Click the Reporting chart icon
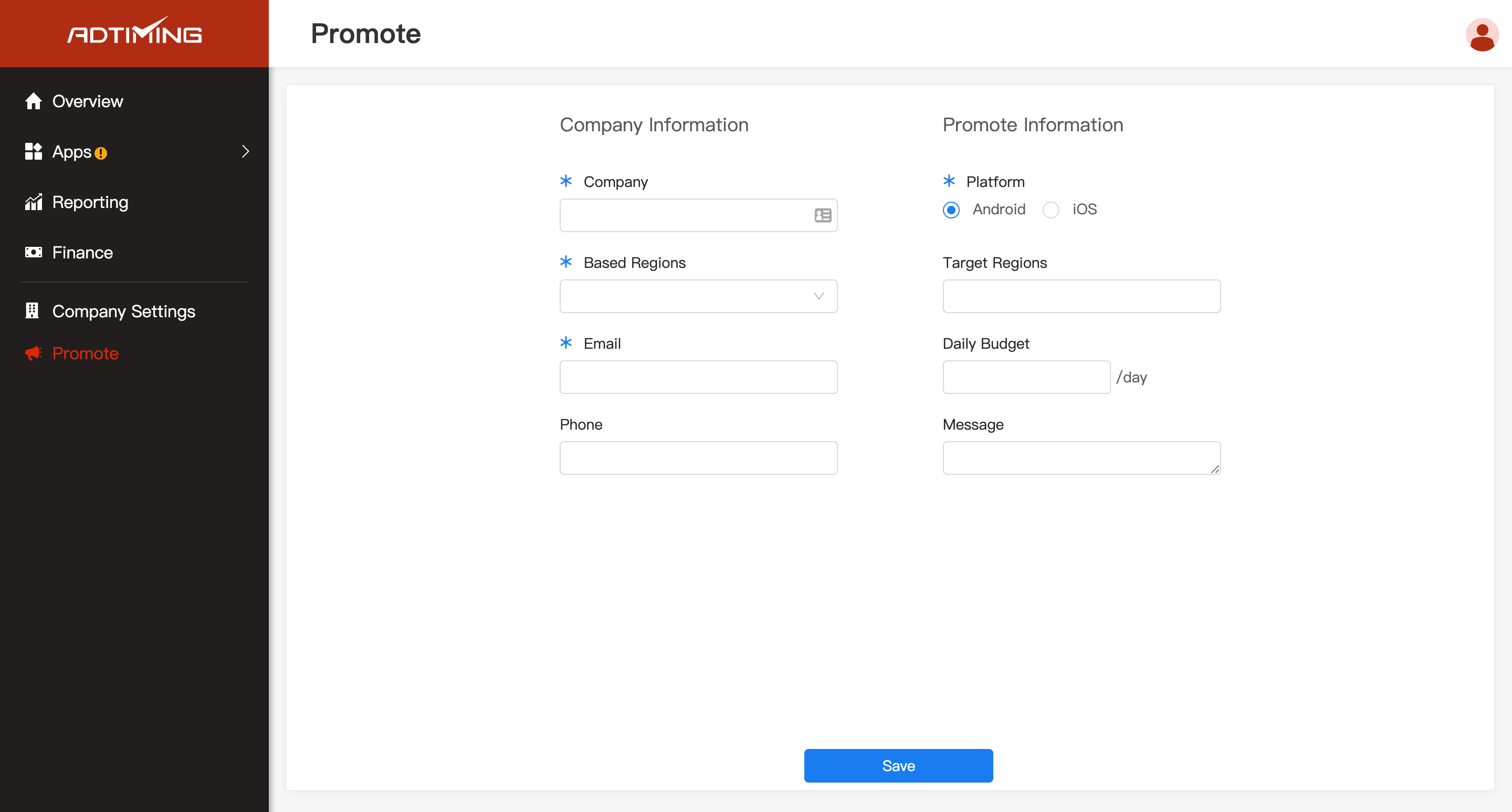The image size is (1512, 812). click(x=34, y=202)
